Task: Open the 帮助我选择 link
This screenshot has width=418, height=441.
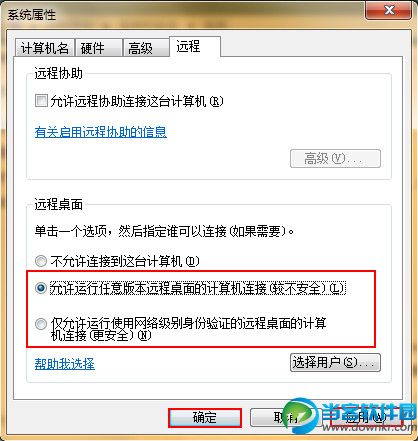Action: click(65, 364)
